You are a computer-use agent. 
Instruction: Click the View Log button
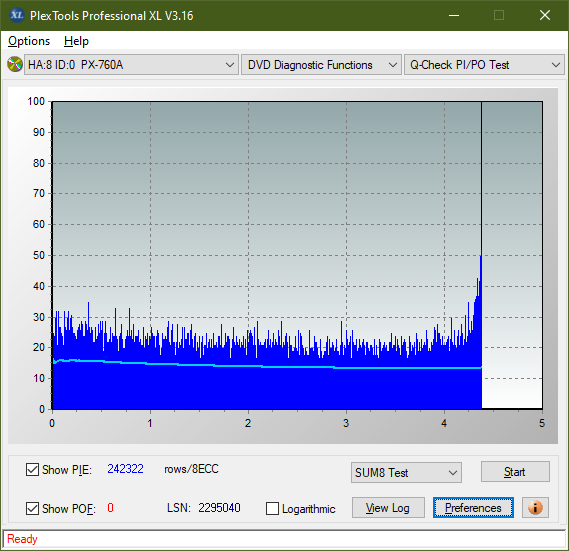click(x=388, y=507)
